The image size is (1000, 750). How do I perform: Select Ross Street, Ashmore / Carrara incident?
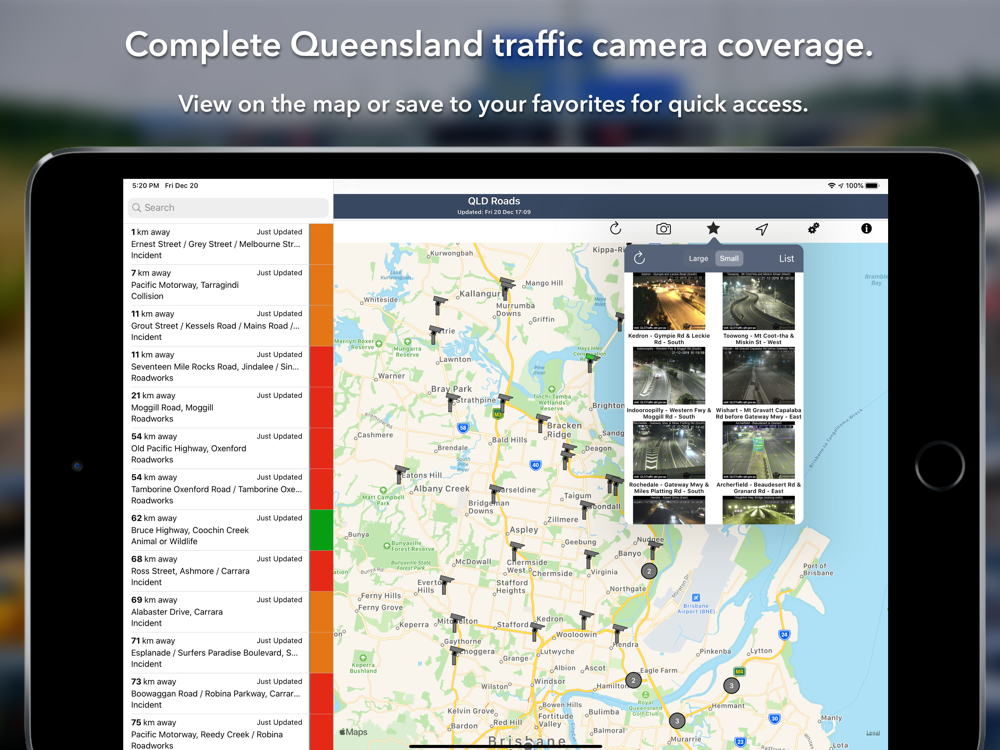(228, 570)
